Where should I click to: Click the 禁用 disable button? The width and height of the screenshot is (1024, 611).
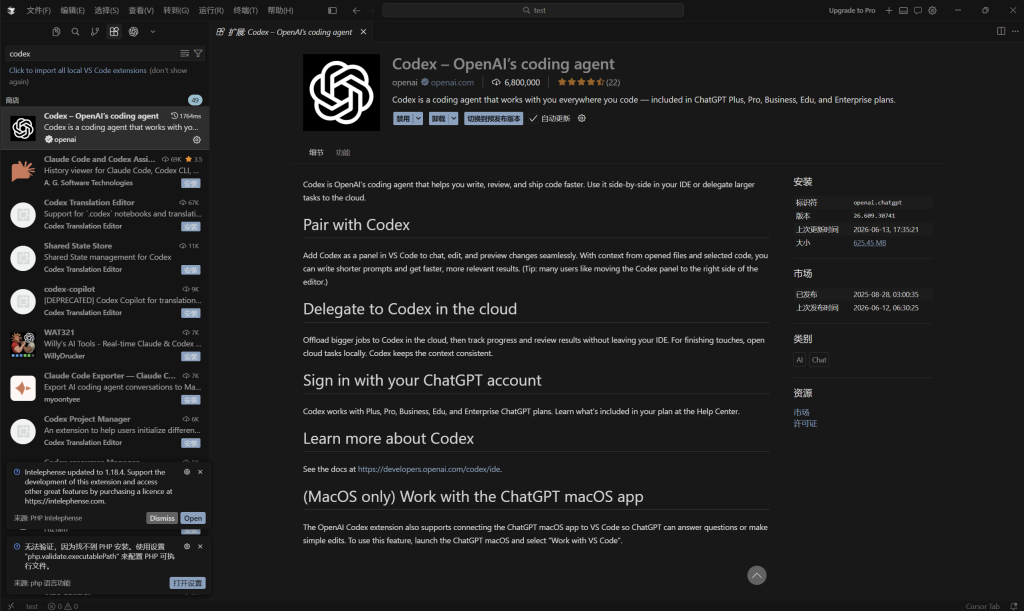click(403, 118)
